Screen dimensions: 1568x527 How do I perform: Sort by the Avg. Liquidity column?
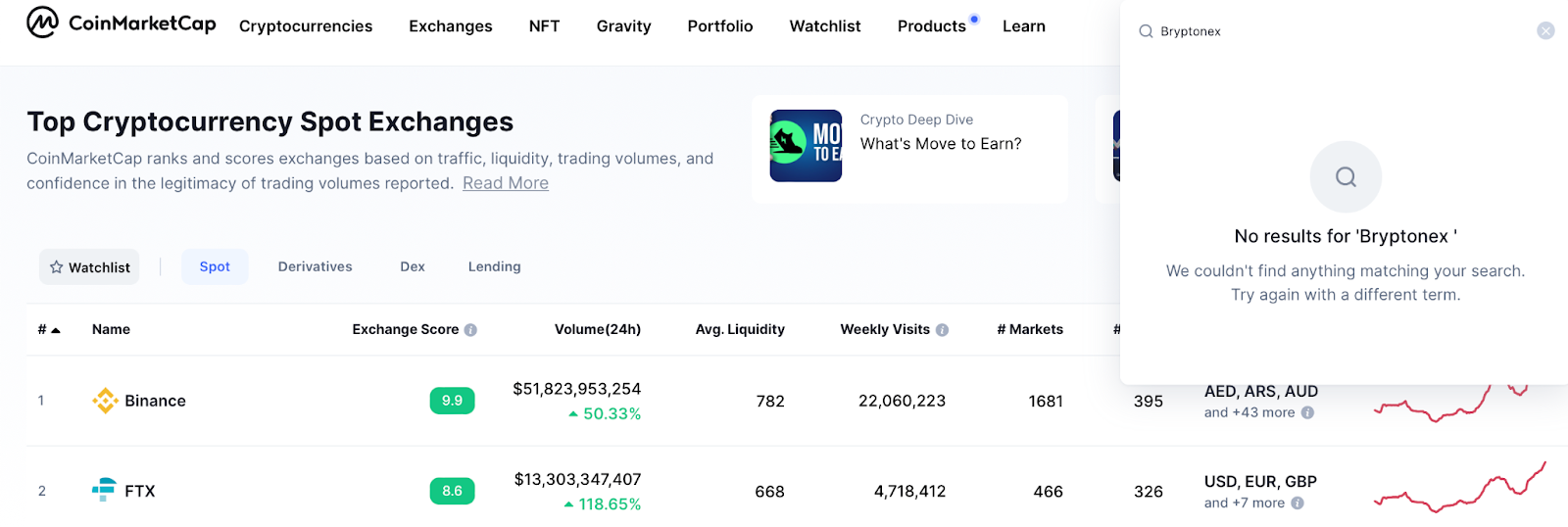(x=740, y=329)
